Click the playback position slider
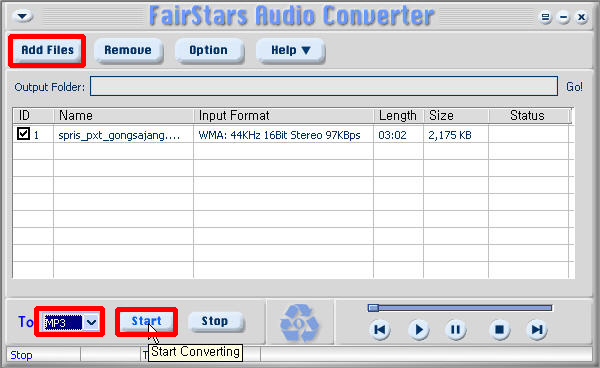Screen dimensions: 600x368 tap(460, 308)
